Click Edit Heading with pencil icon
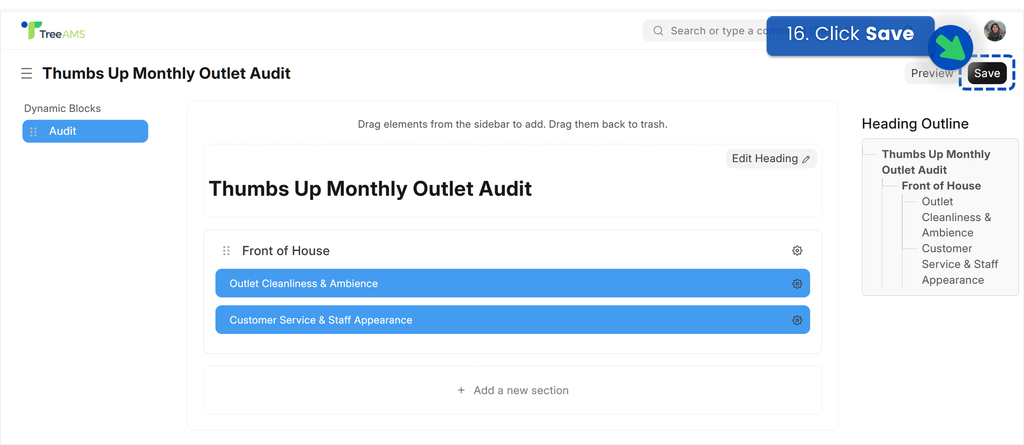This screenshot has height=445, width=1024. click(771, 159)
